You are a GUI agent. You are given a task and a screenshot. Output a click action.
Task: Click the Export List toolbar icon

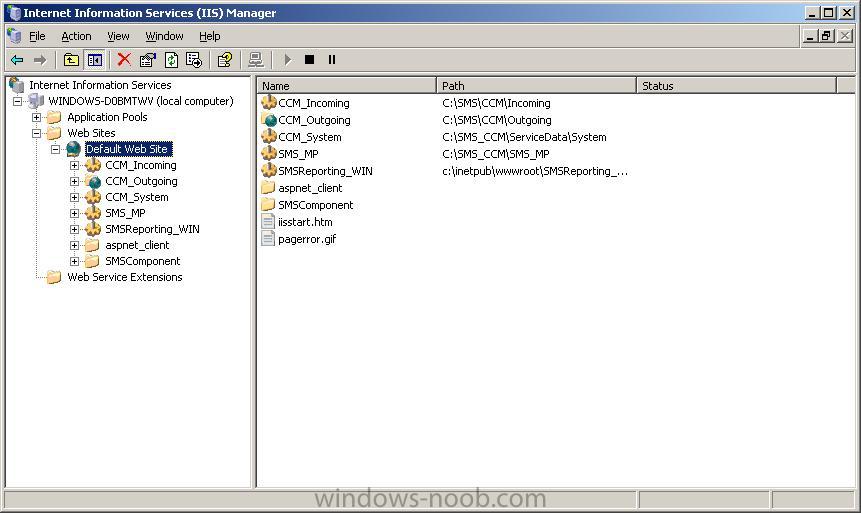[194, 60]
